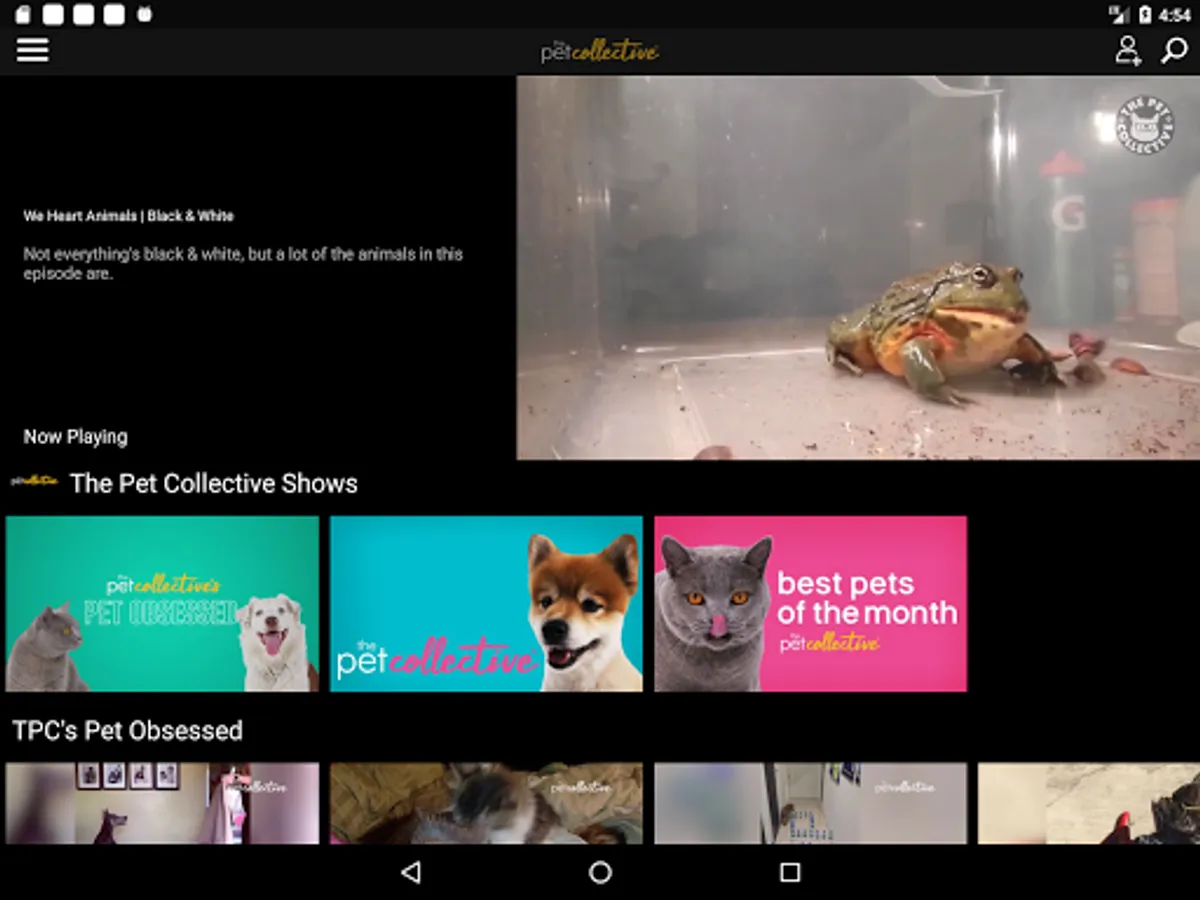Image resolution: width=1200 pixels, height=900 pixels.
Task: Play the calico cat video thumbnail
Action: point(486,803)
